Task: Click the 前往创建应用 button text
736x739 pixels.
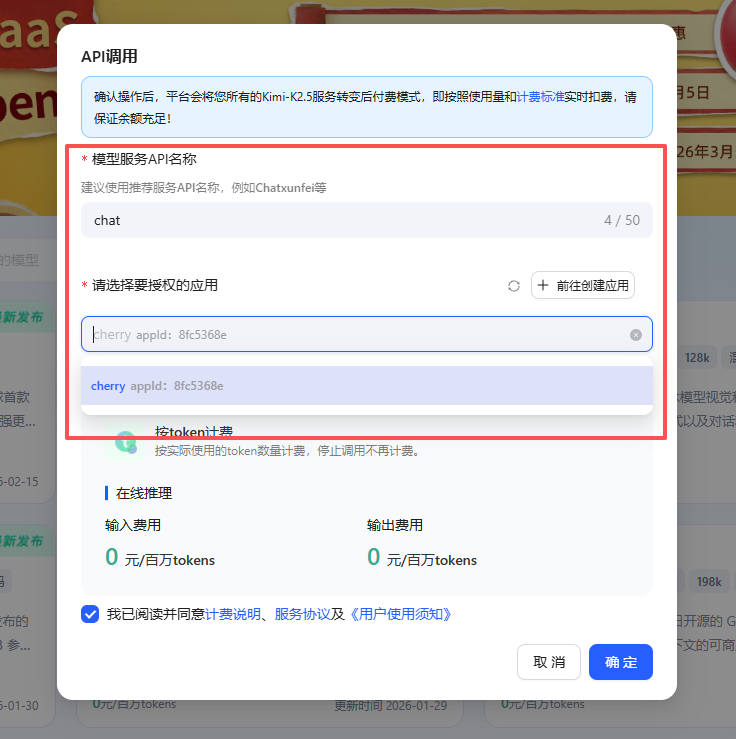Action: coord(593,286)
